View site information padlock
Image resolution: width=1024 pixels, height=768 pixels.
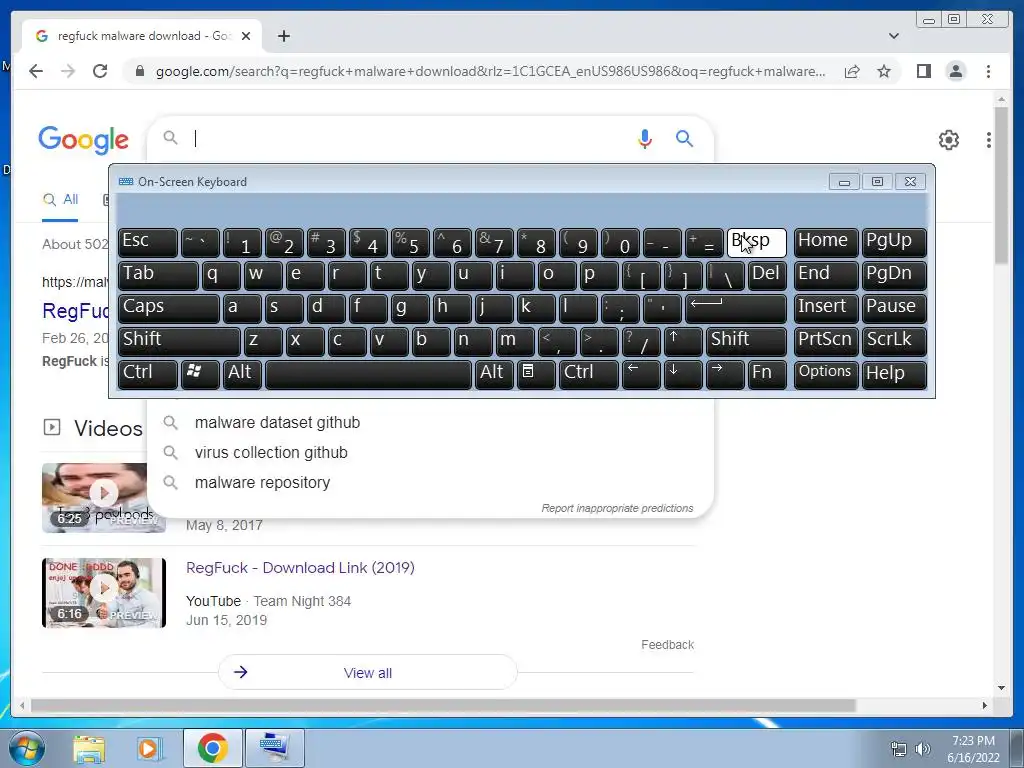139,71
